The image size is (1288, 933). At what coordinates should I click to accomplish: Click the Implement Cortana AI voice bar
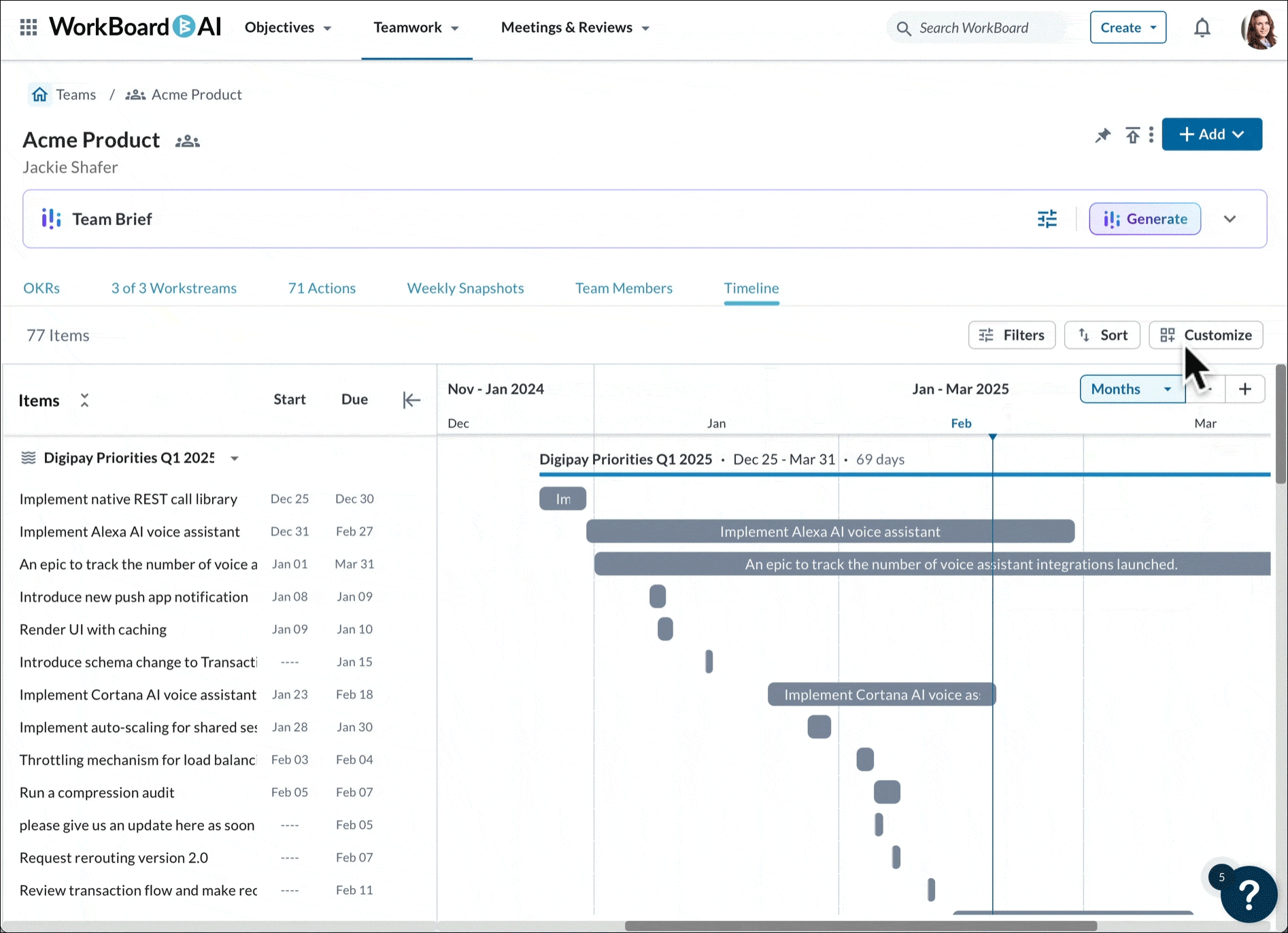[x=882, y=695]
